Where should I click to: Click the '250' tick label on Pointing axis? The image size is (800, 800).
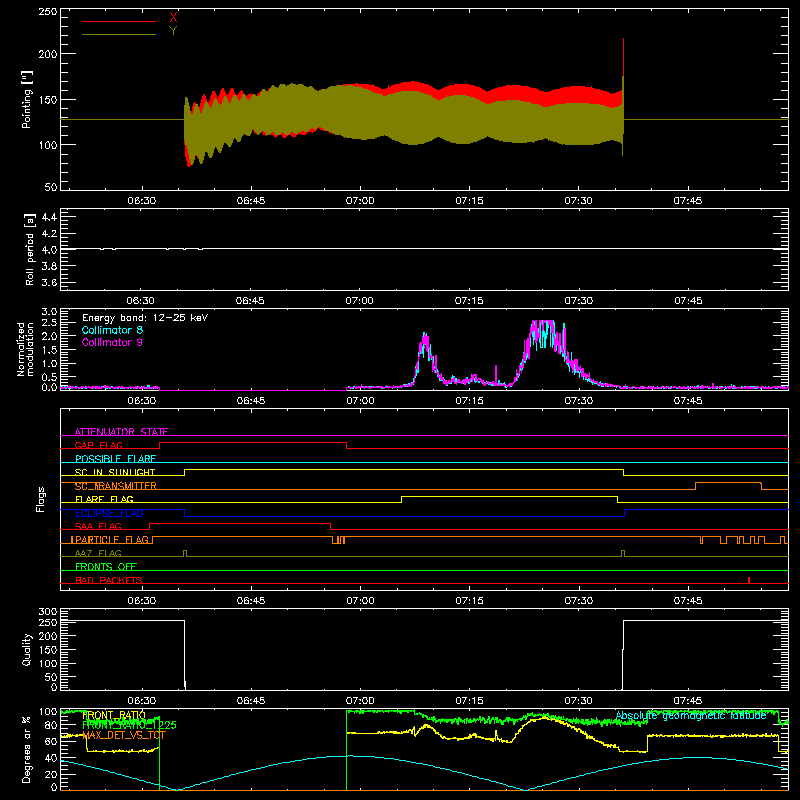[48, 12]
